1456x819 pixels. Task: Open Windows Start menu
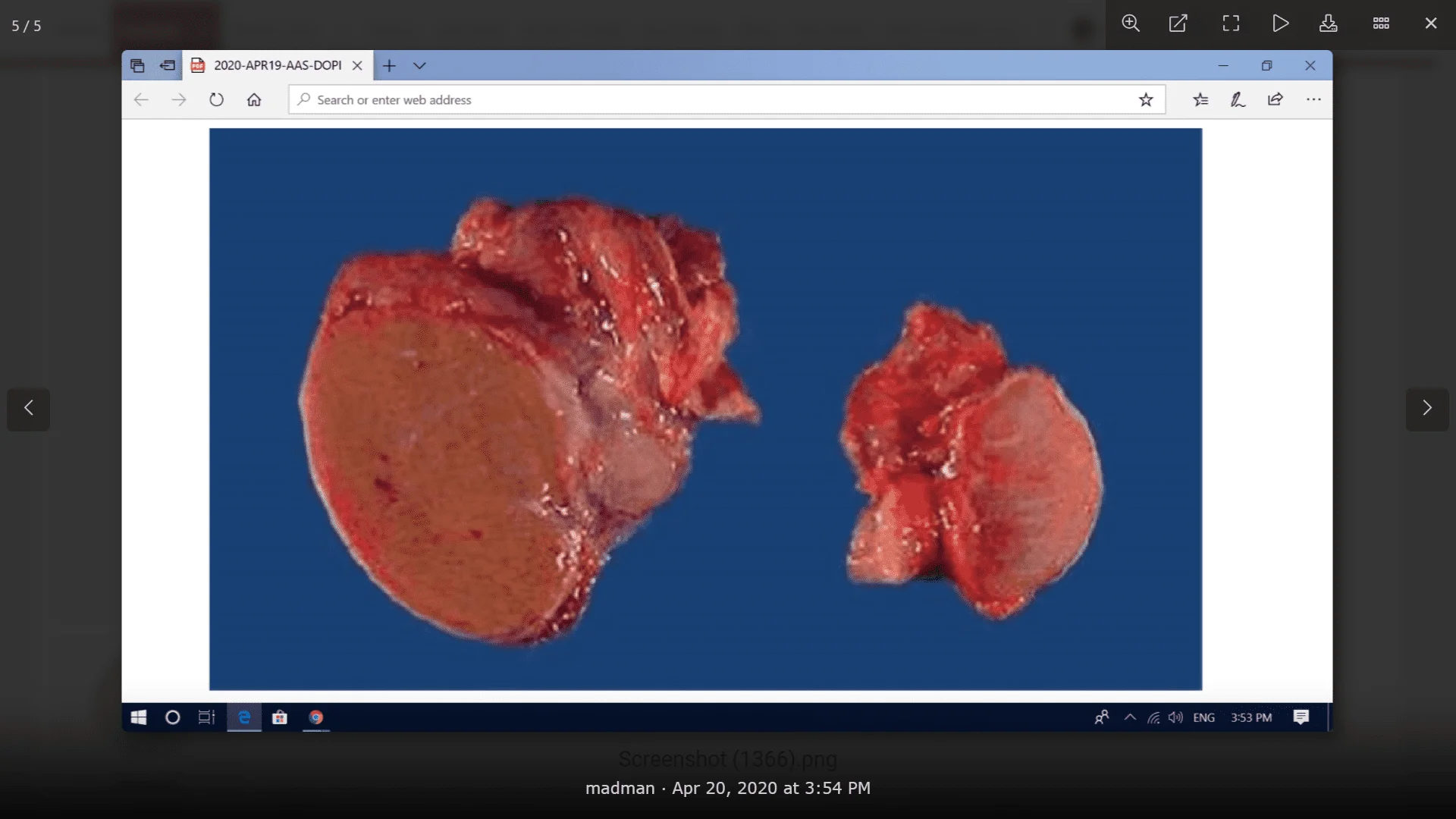click(138, 717)
